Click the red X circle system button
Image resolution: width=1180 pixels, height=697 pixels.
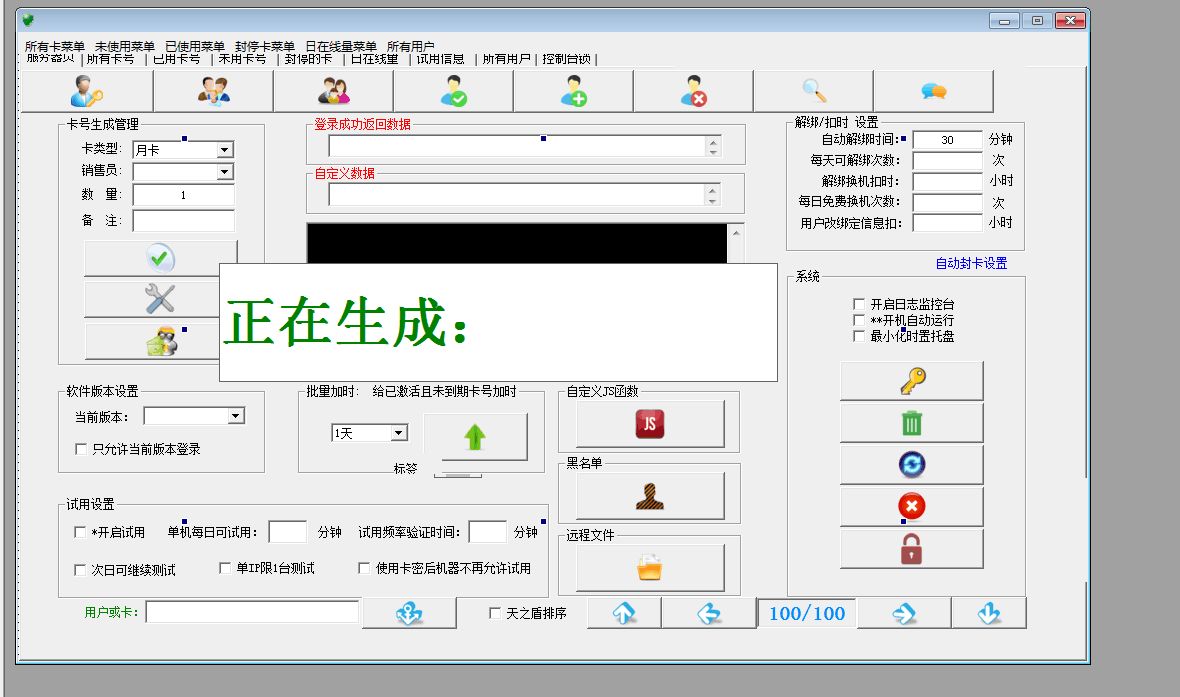(911, 507)
